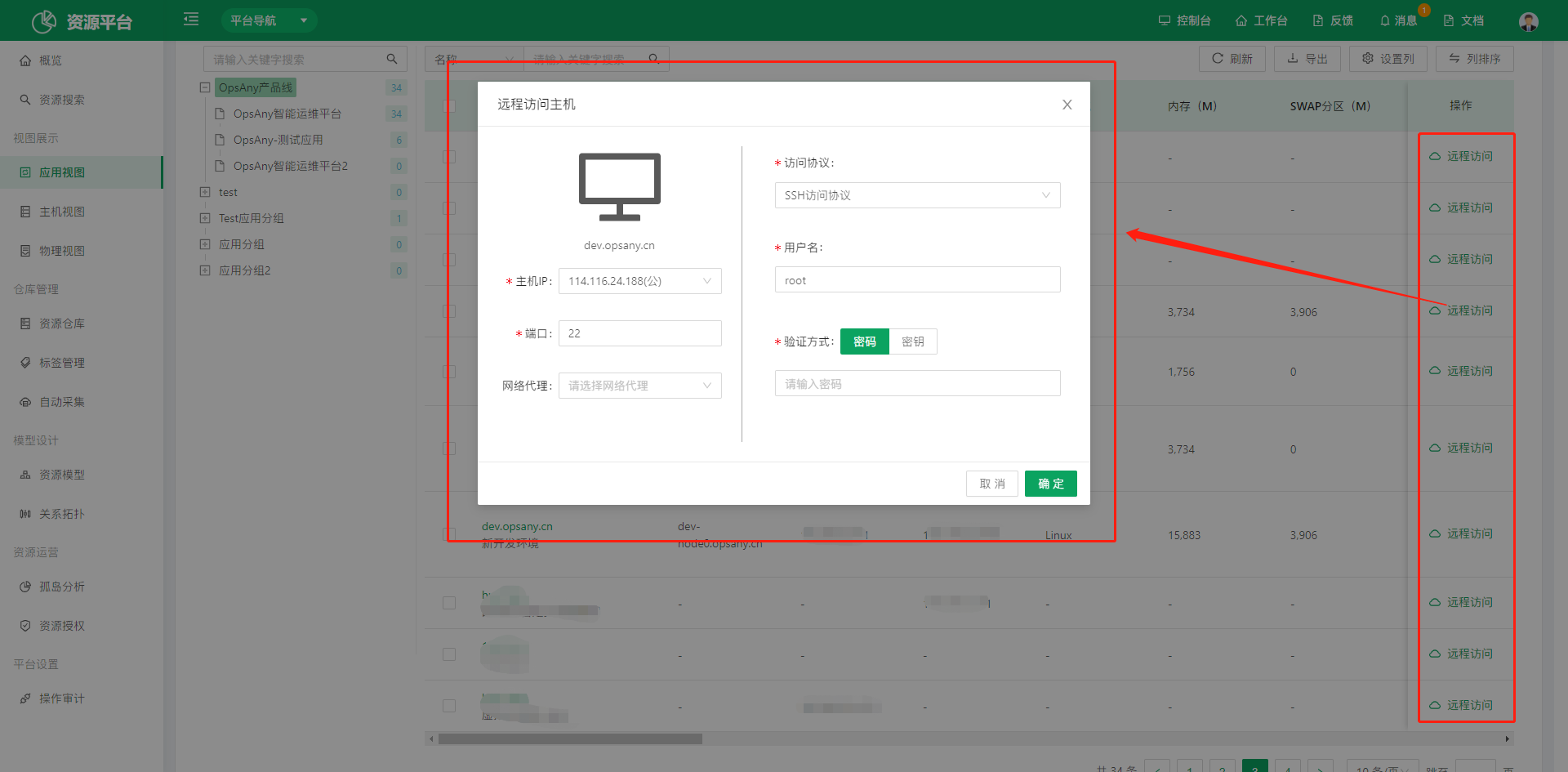Click the horizontal table scrollbar
The image size is (1568, 772).
click(570, 739)
